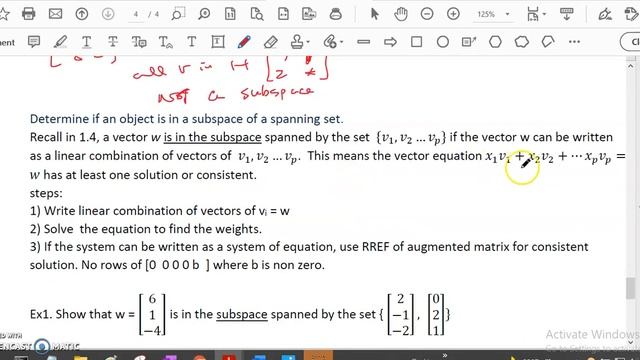Select the Line drawing tool
The height and width of the screenshot is (360, 640).
click(x=363, y=42)
